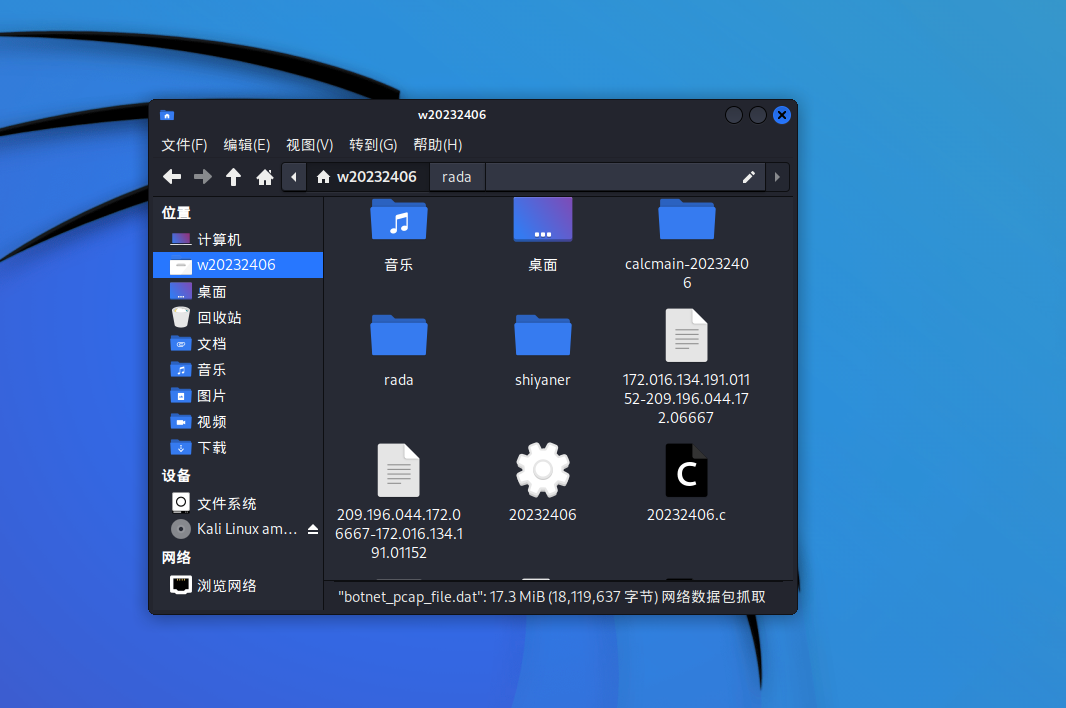Image resolution: width=1066 pixels, height=708 pixels.
Task: Select text file icon 209.196.044.172.06667
Action: click(x=399, y=471)
